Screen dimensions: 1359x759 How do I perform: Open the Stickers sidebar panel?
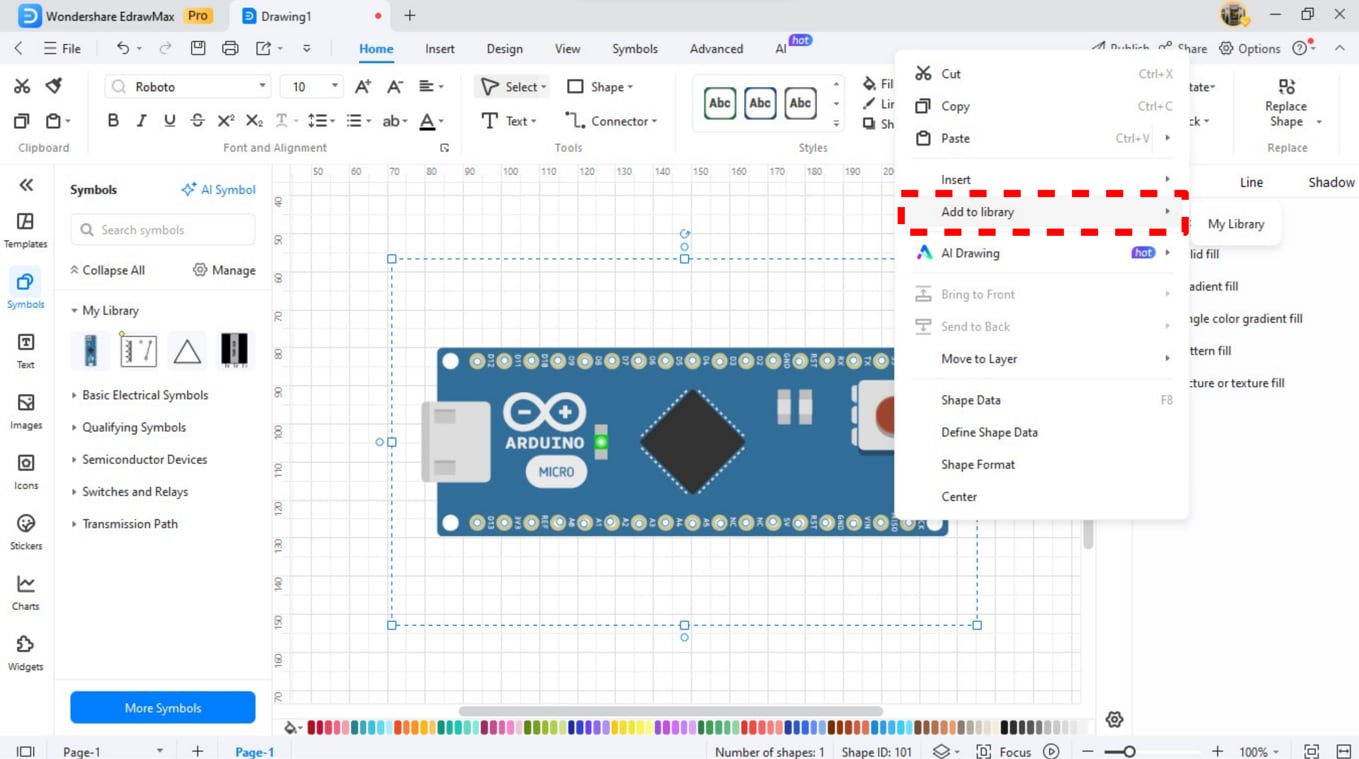coord(26,532)
